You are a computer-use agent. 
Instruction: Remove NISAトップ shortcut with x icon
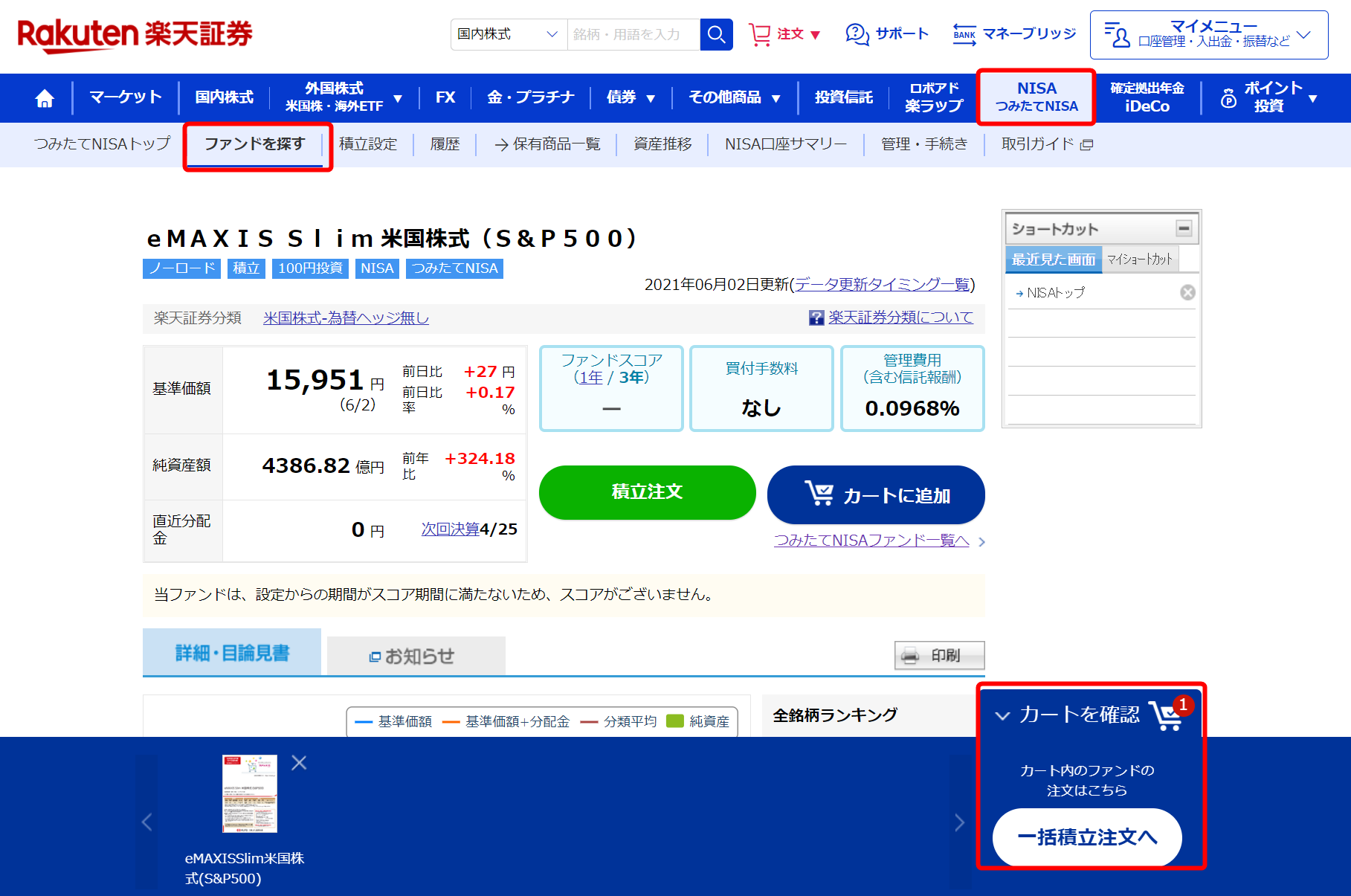[x=1187, y=292]
